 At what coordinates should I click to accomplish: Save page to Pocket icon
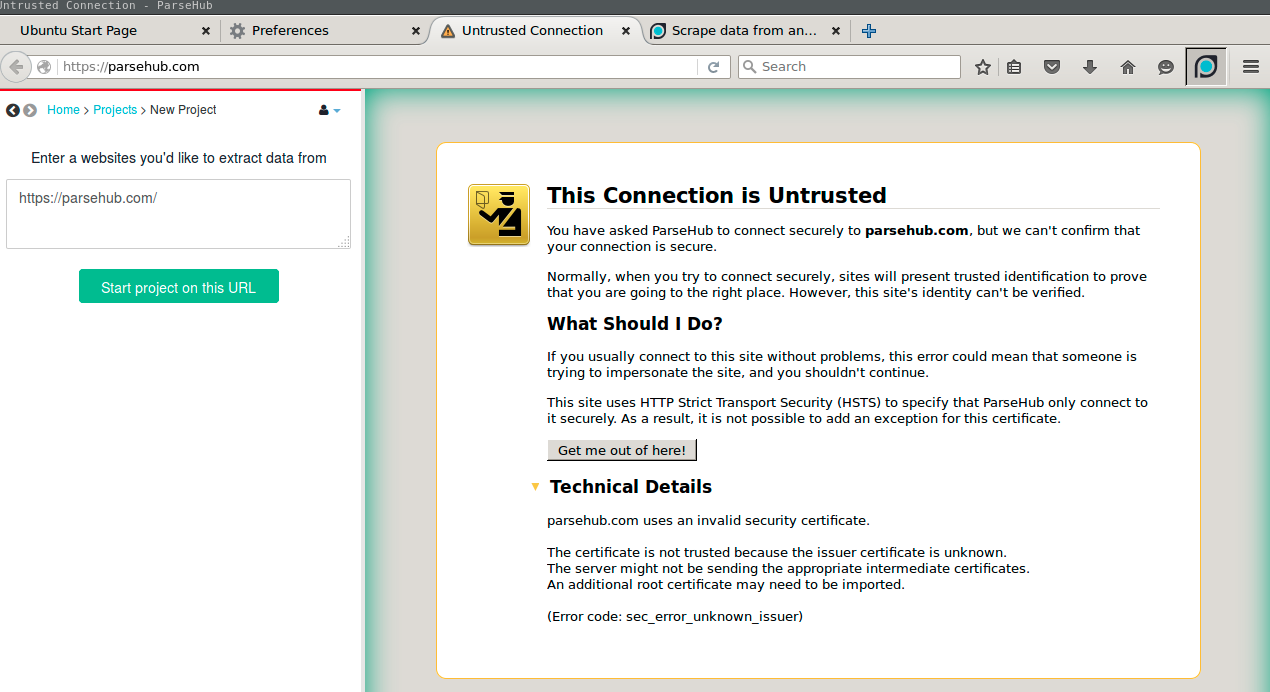pos(1052,67)
